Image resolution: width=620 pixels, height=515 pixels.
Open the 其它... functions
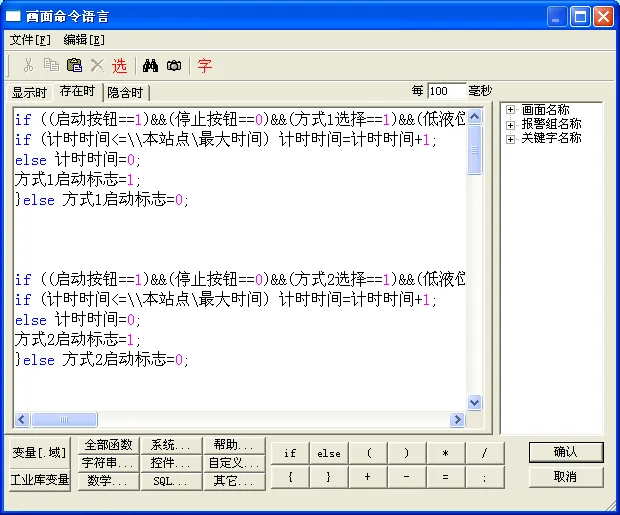pos(234,481)
